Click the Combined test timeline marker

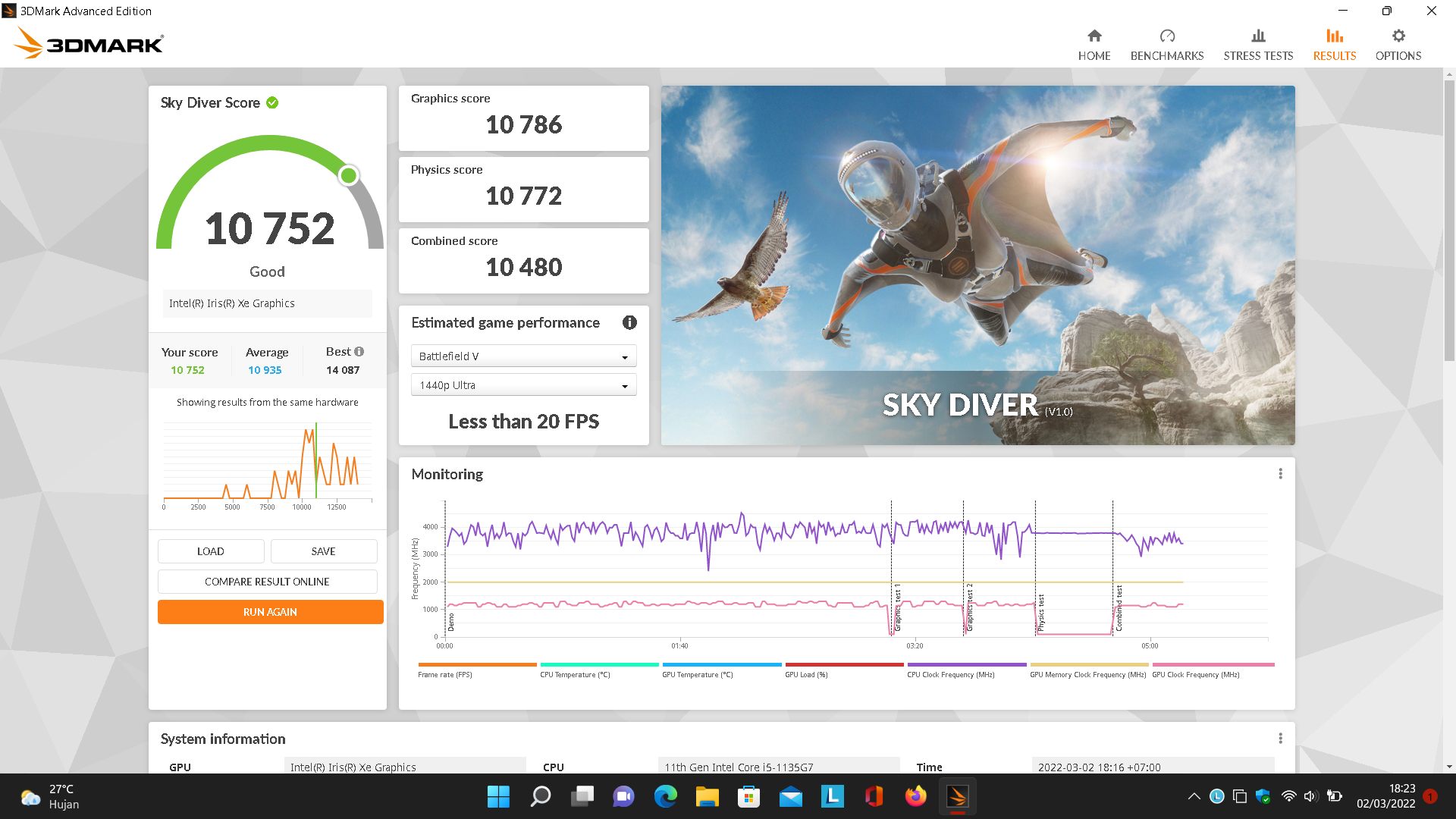tap(1119, 607)
